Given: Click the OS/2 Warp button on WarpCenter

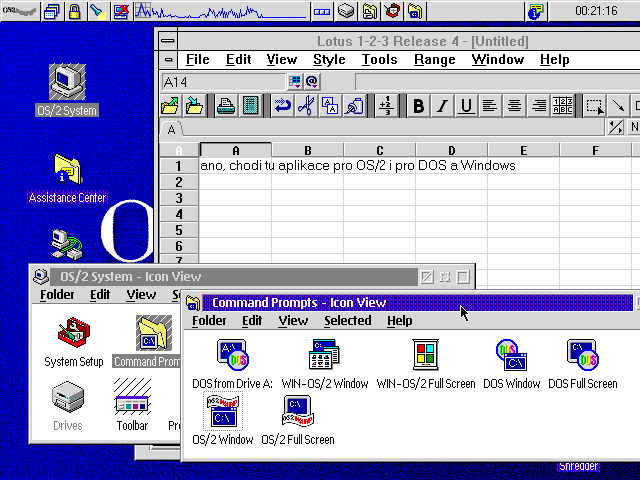Looking at the screenshot, I should coord(20,11).
